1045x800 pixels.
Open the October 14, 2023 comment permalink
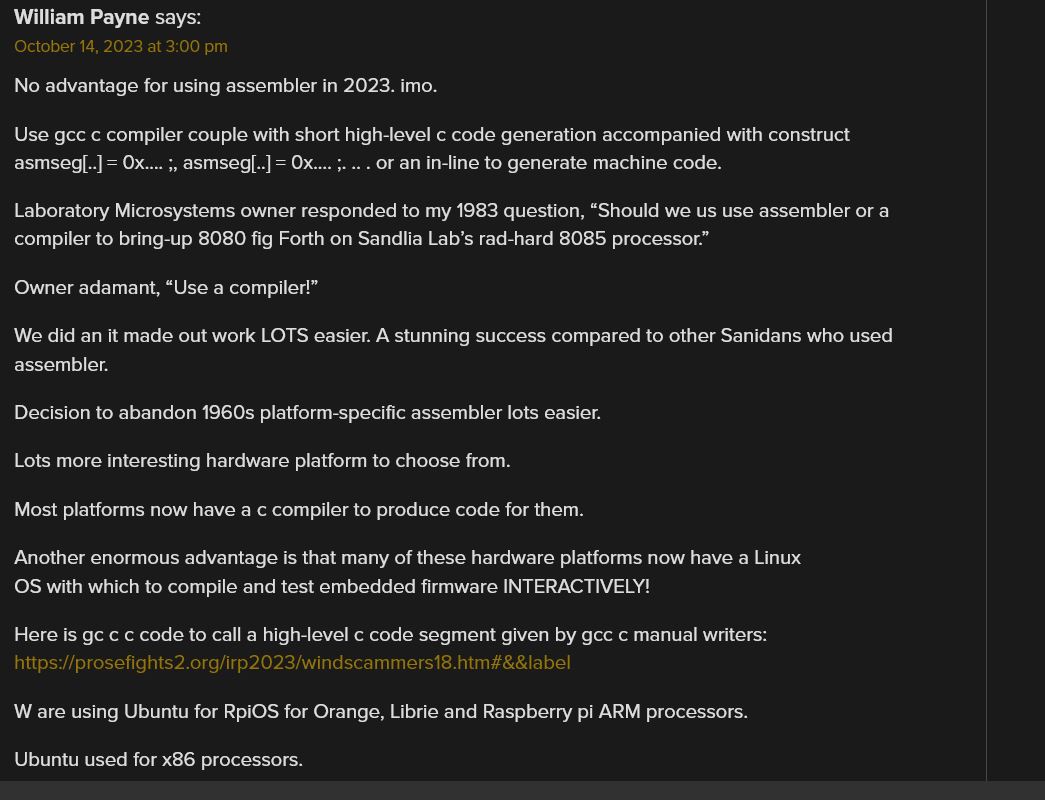pyautogui.click(x=121, y=47)
